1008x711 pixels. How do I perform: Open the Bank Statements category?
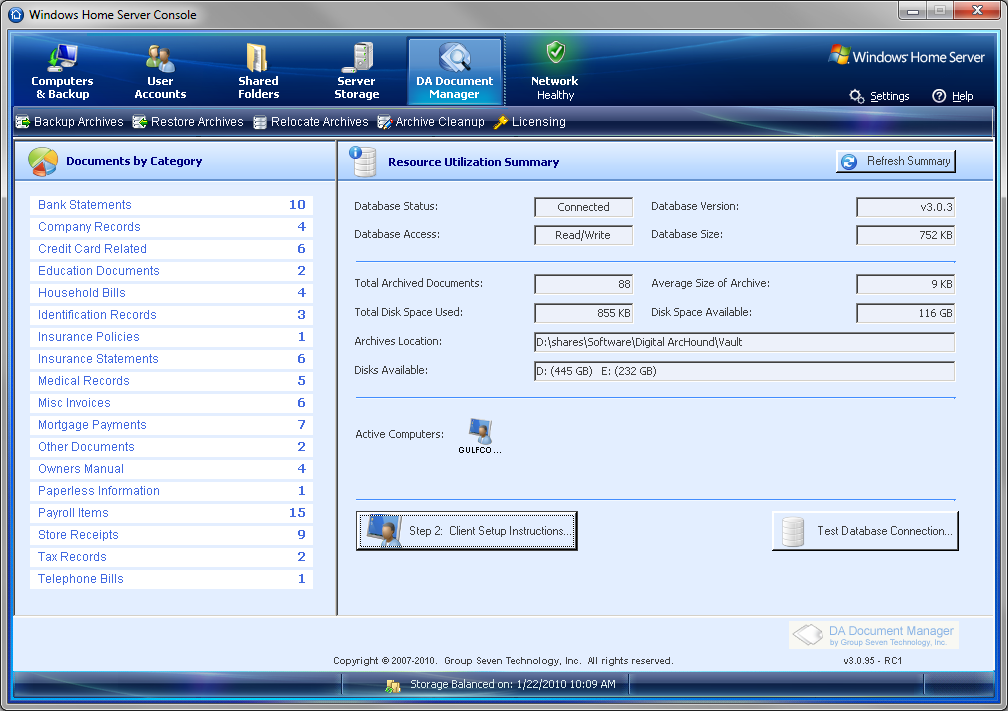172,205
